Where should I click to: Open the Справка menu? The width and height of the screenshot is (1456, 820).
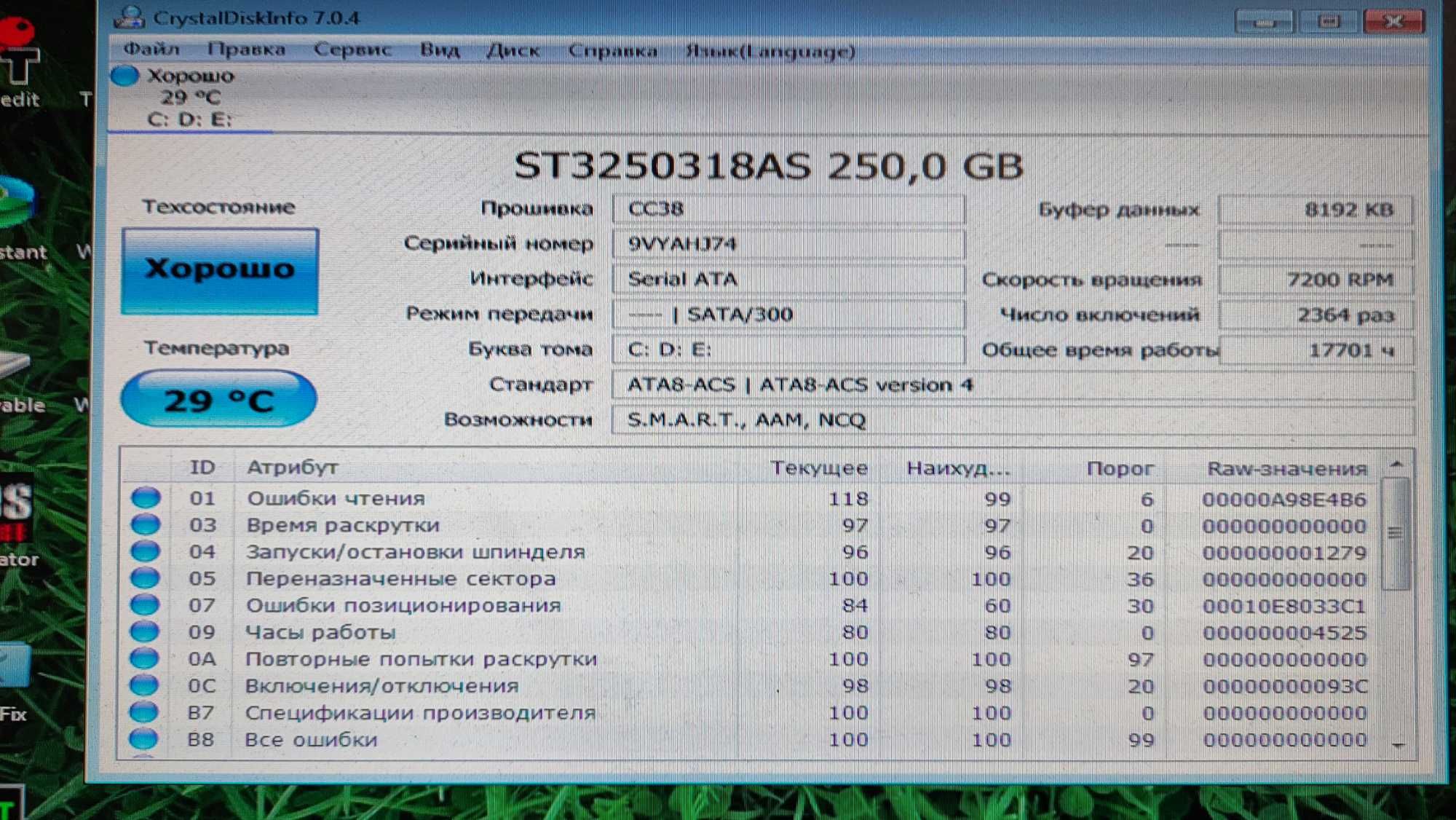613,51
